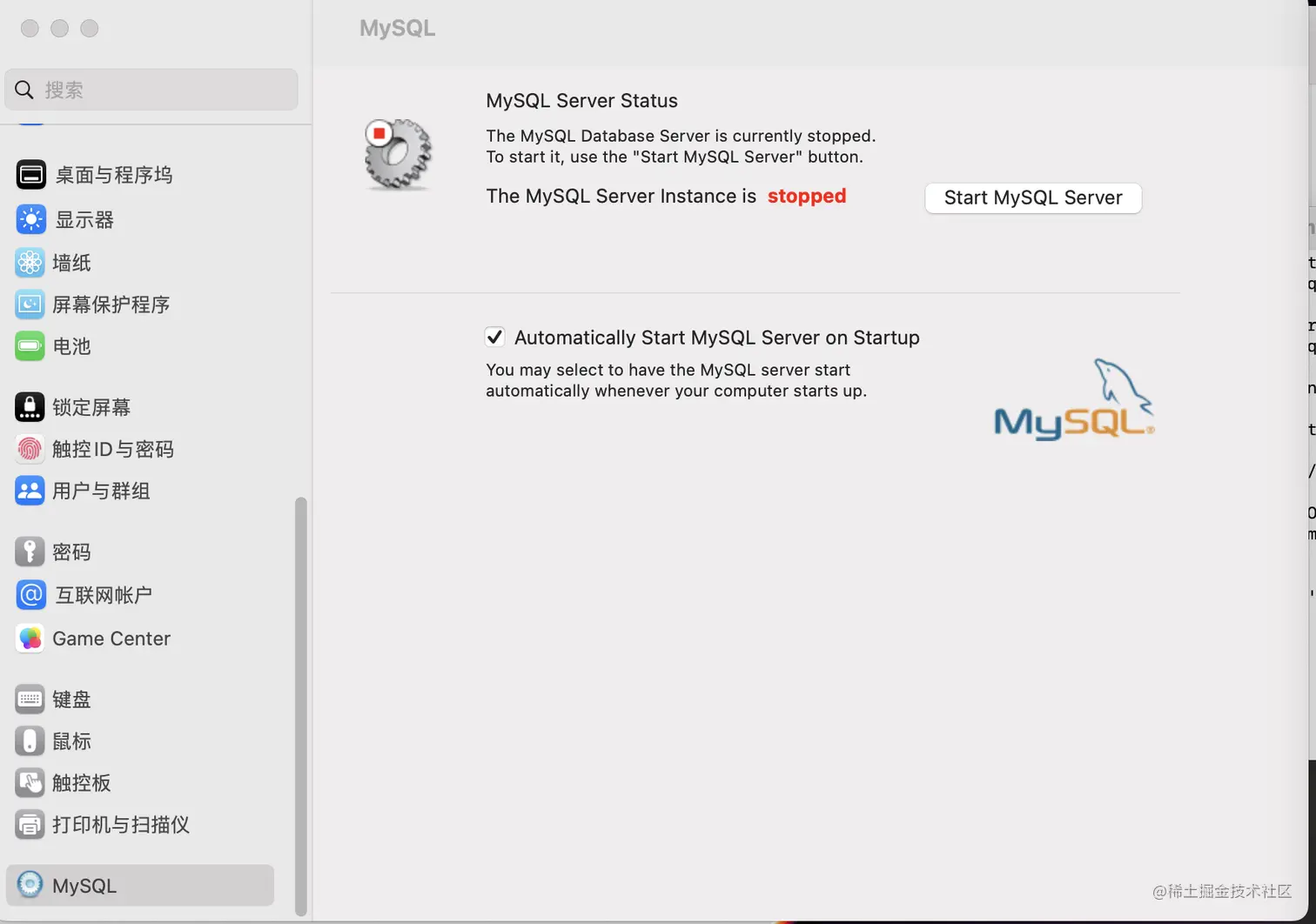
Task: Open Users & Groups icon (用户与群组)
Action: [x=30, y=490]
